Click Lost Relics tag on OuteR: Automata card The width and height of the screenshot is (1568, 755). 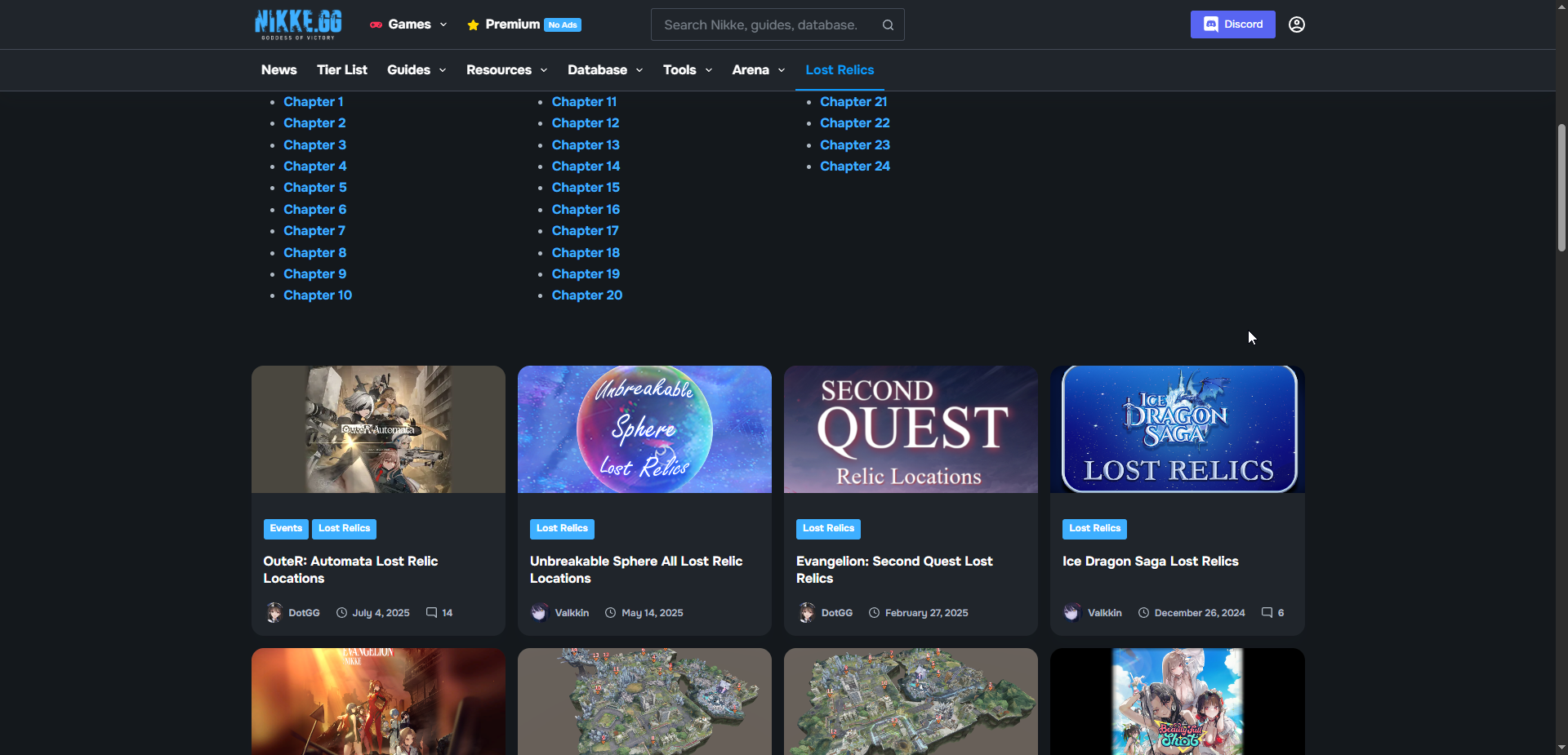pyautogui.click(x=345, y=529)
